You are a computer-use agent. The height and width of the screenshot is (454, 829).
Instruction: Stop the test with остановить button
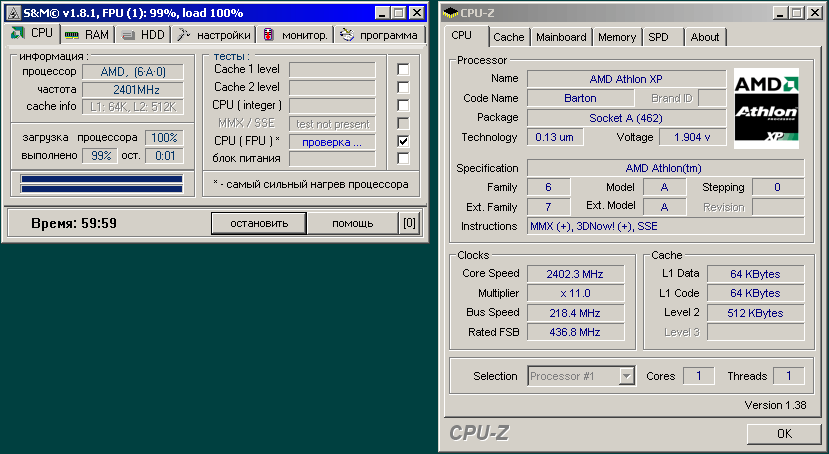pos(259,224)
